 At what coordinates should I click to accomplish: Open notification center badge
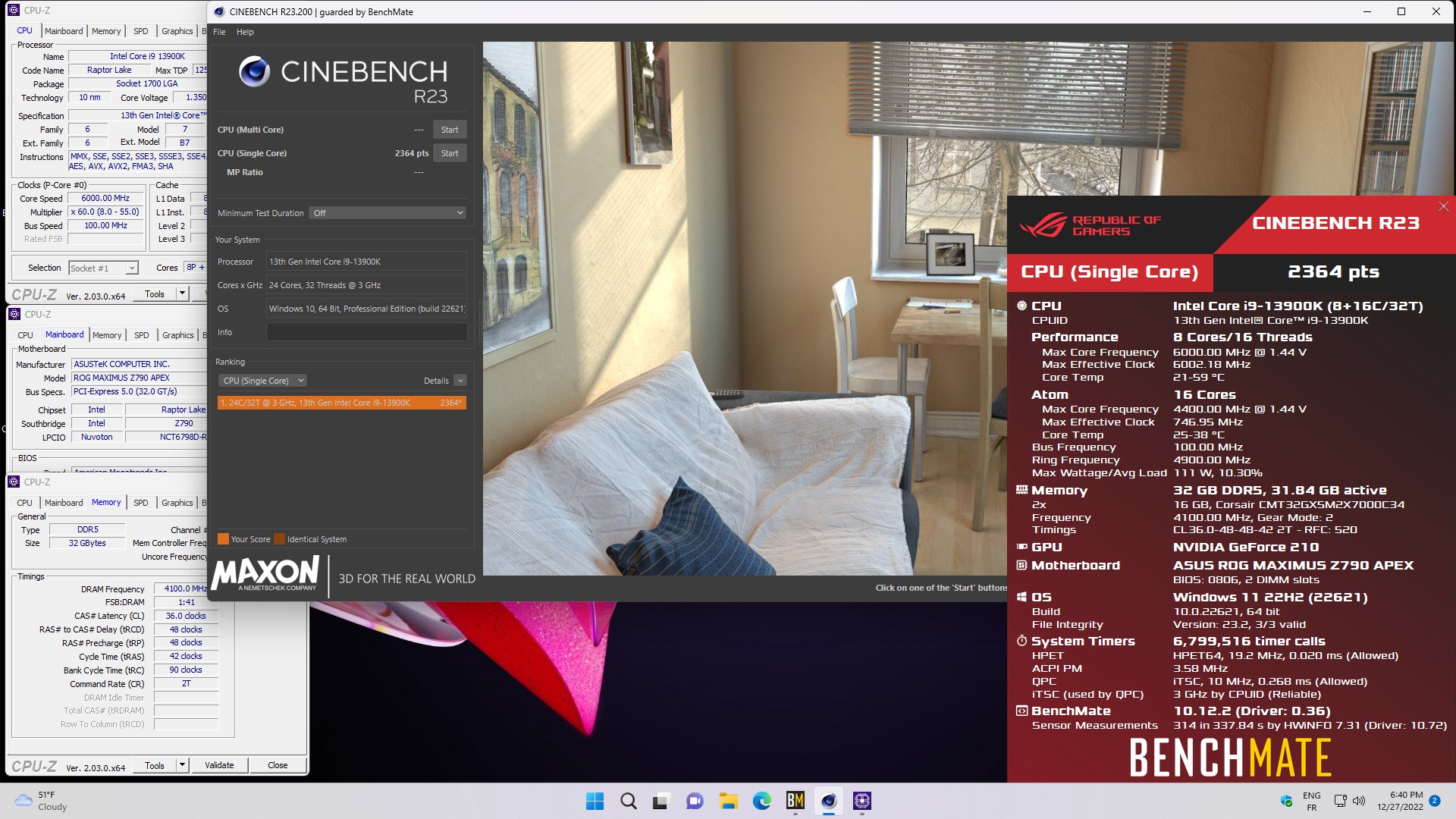point(1435,800)
